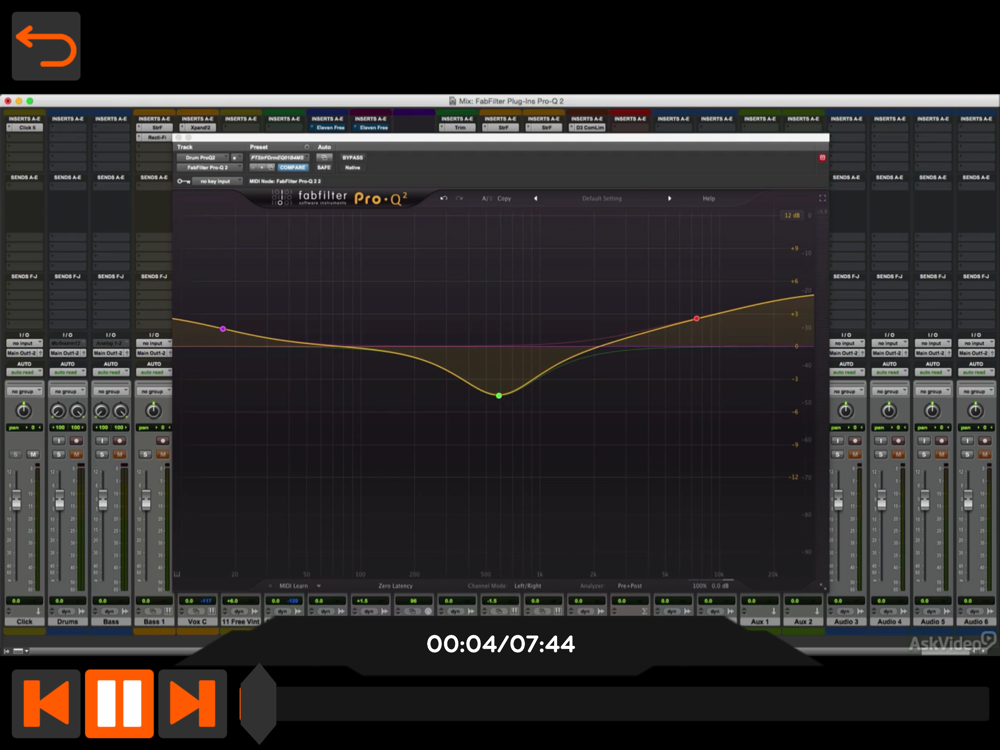This screenshot has height=750, width=1000.
Task: Open Pre+Post analyzer settings
Action: coord(629,585)
